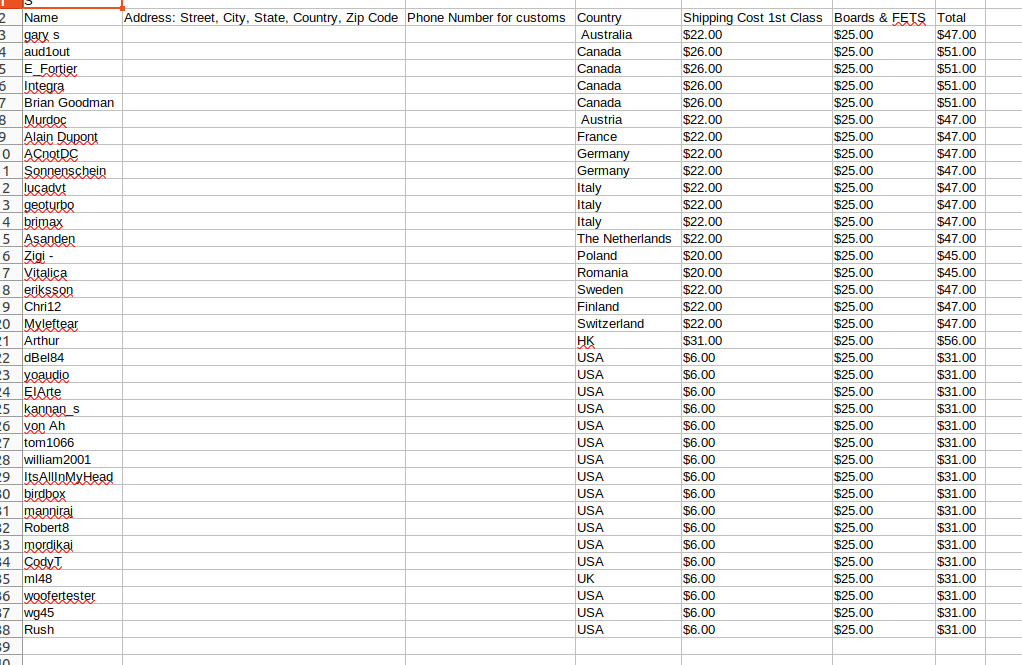Viewport: 1022px width, 665px height.
Task: Select the Finland country cell
Action: point(628,306)
